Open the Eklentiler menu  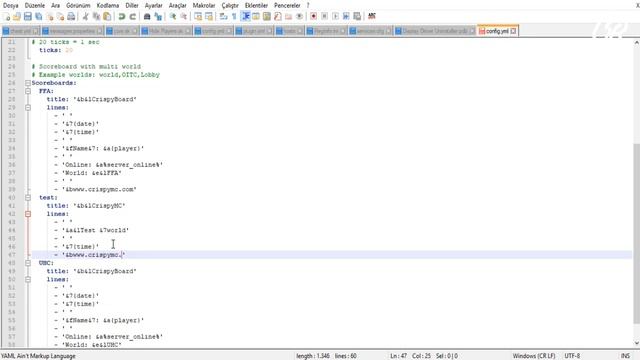coord(256,5)
